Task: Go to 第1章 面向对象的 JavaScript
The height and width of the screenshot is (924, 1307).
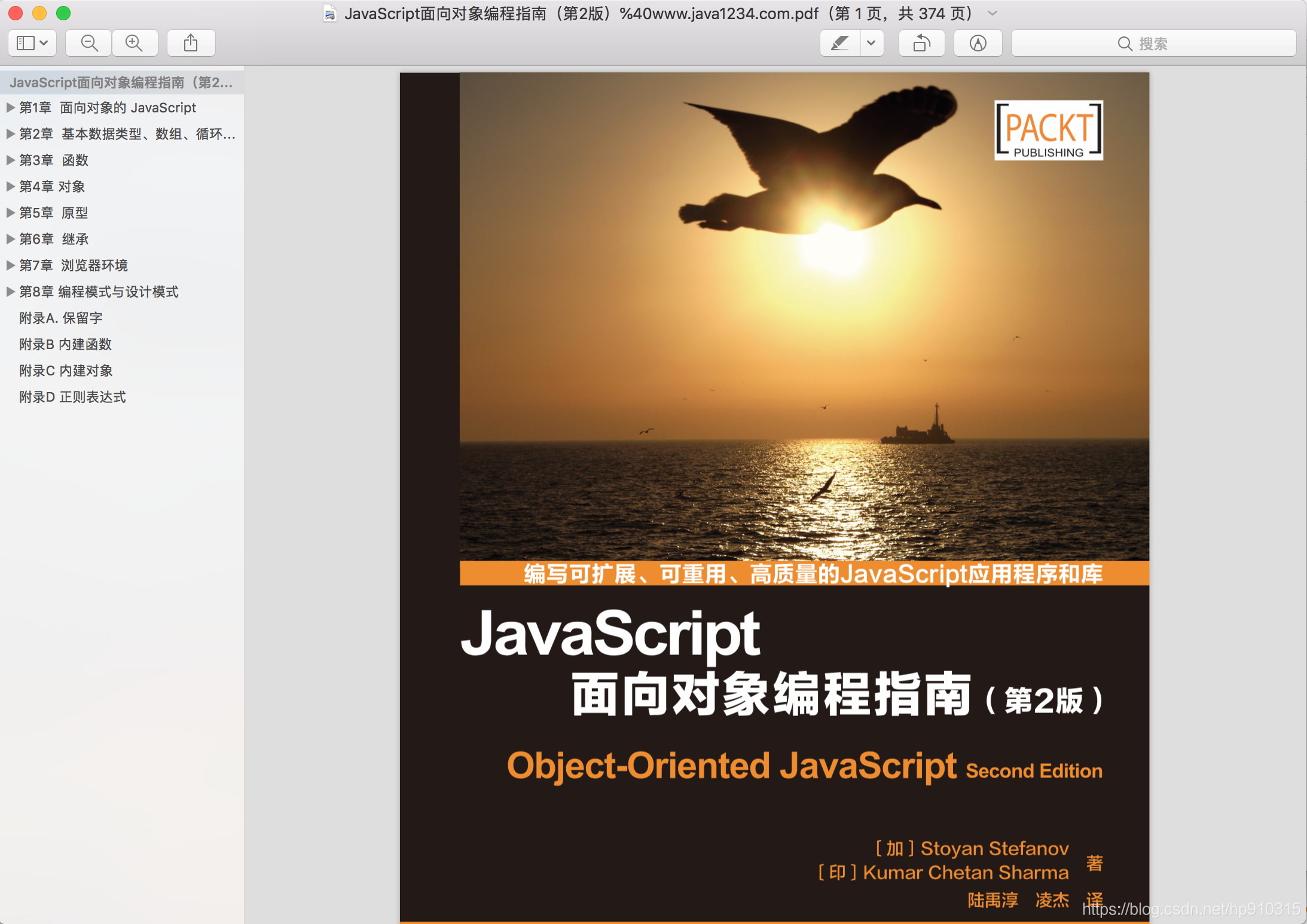Action: (108, 108)
